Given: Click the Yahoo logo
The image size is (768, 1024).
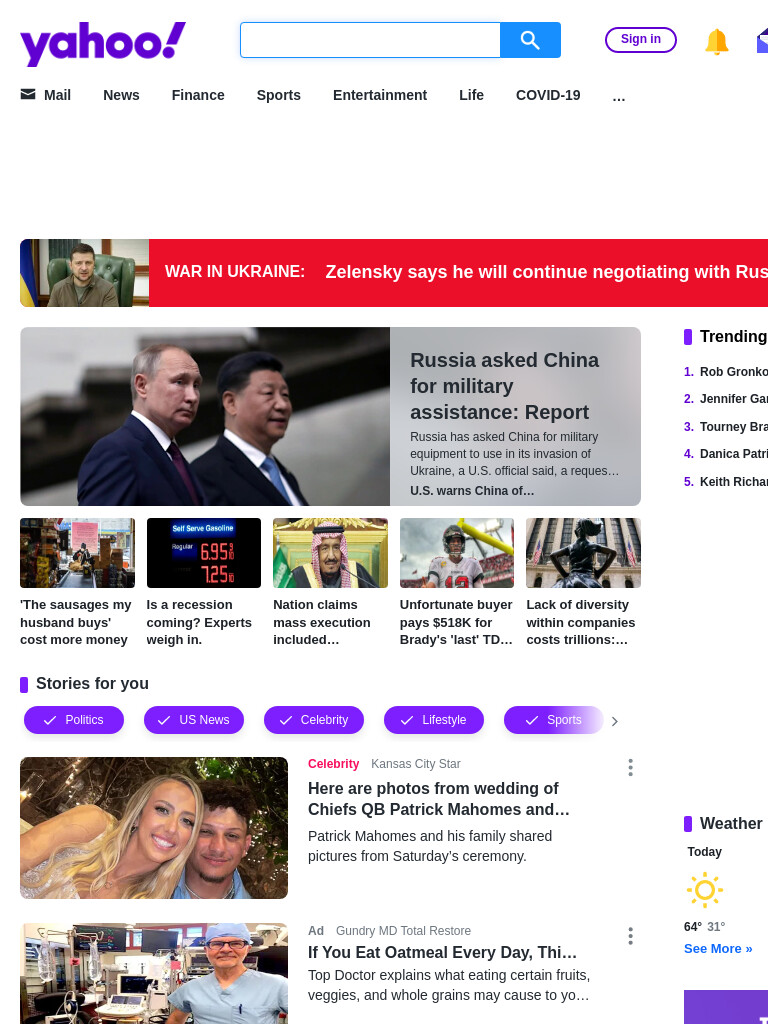Looking at the screenshot, I should [x=103, y=43].
